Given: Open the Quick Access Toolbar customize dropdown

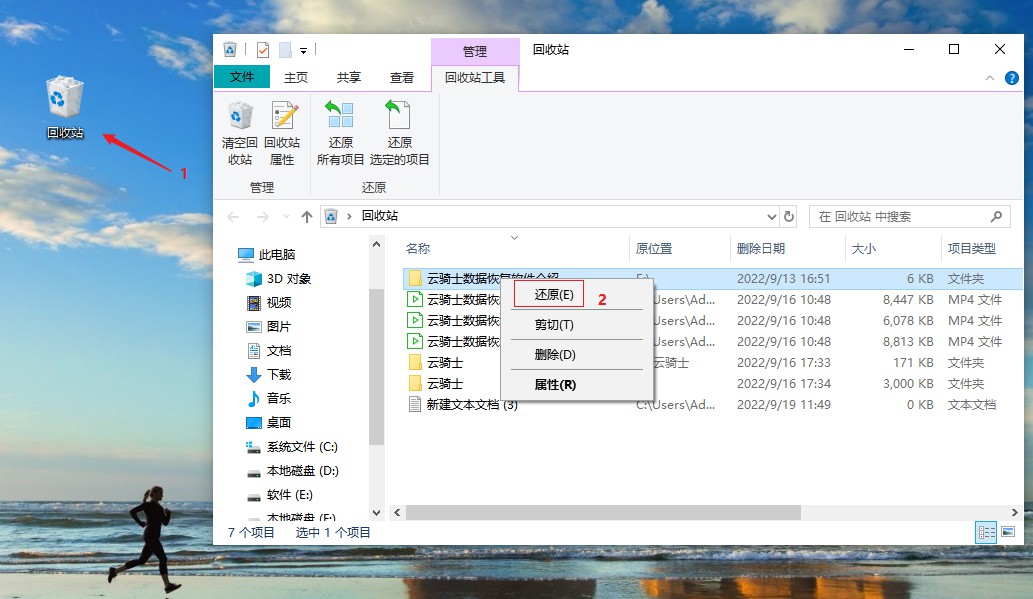Looking at the screenshot, I should pyautogui.click(x=302, y=48).
